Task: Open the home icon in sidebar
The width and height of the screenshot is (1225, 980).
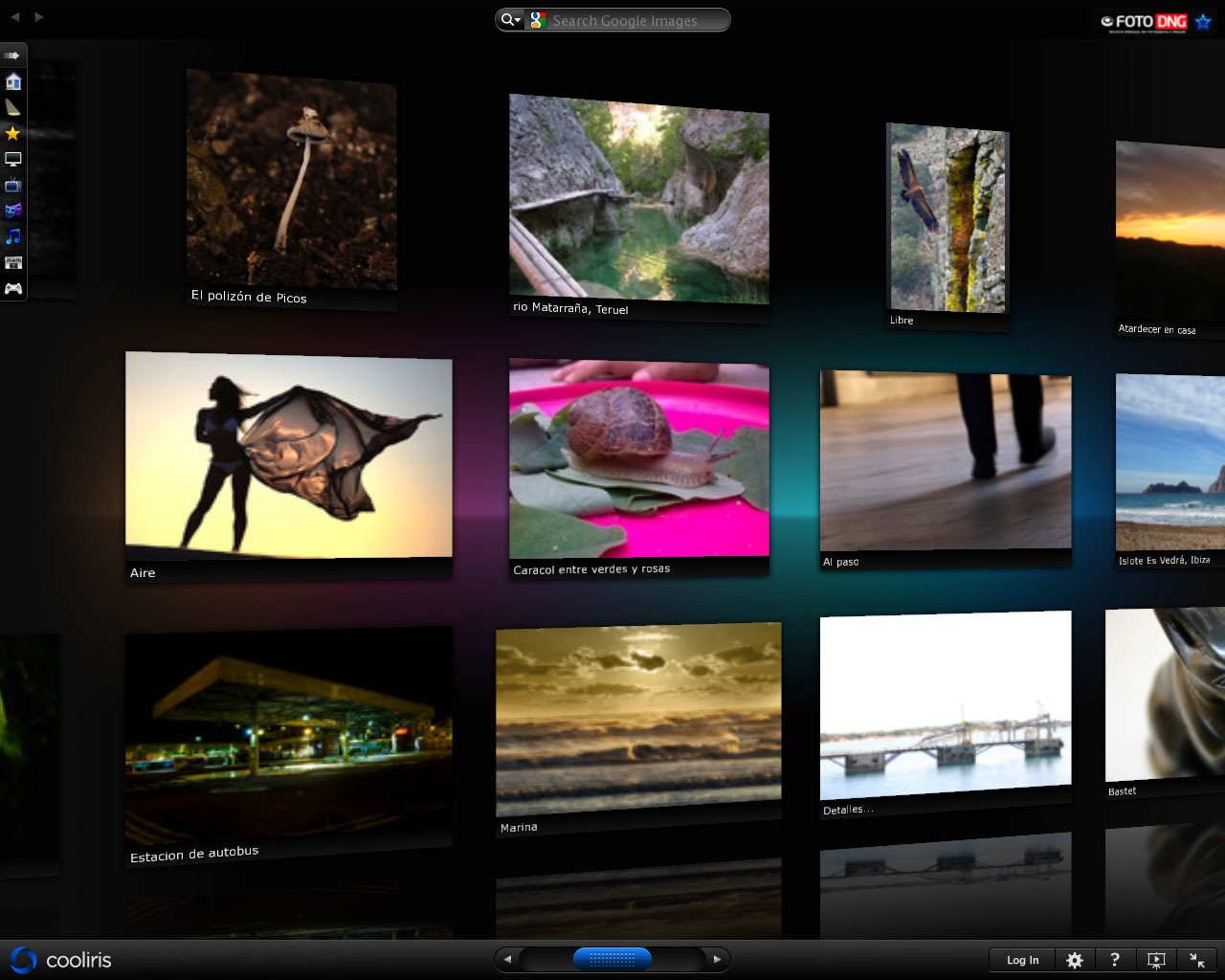Action: pos(13,81)
